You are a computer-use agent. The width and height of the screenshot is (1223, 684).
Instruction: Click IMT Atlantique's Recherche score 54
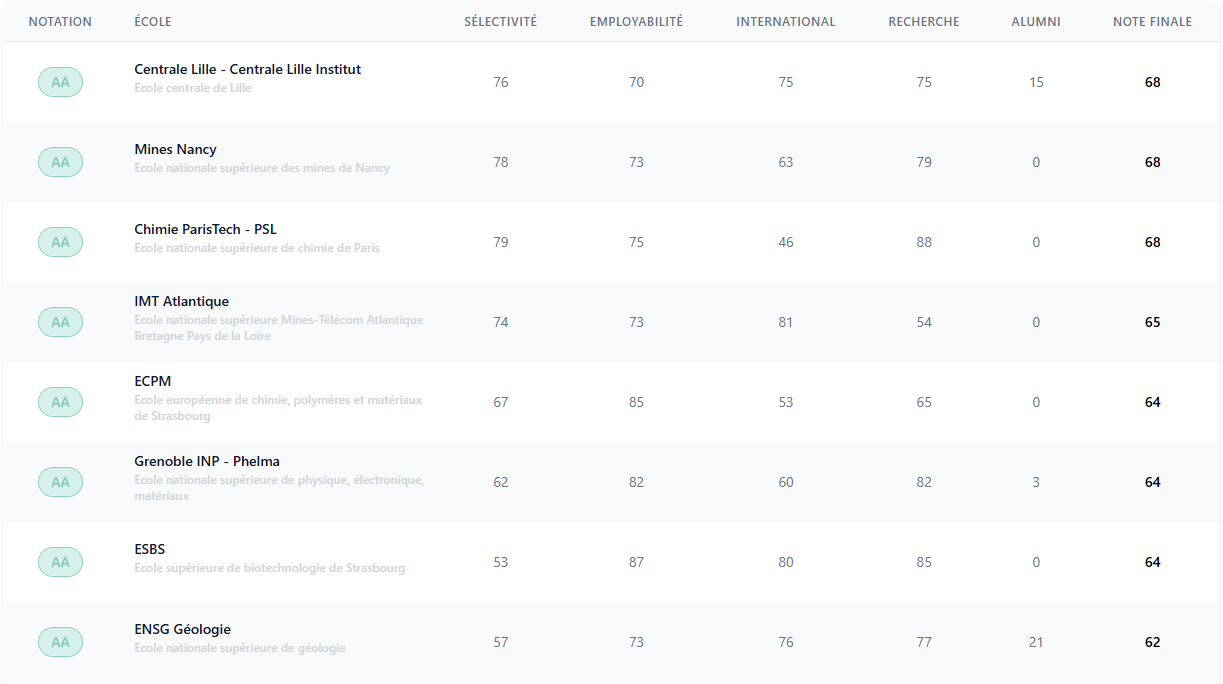(924, 322)
